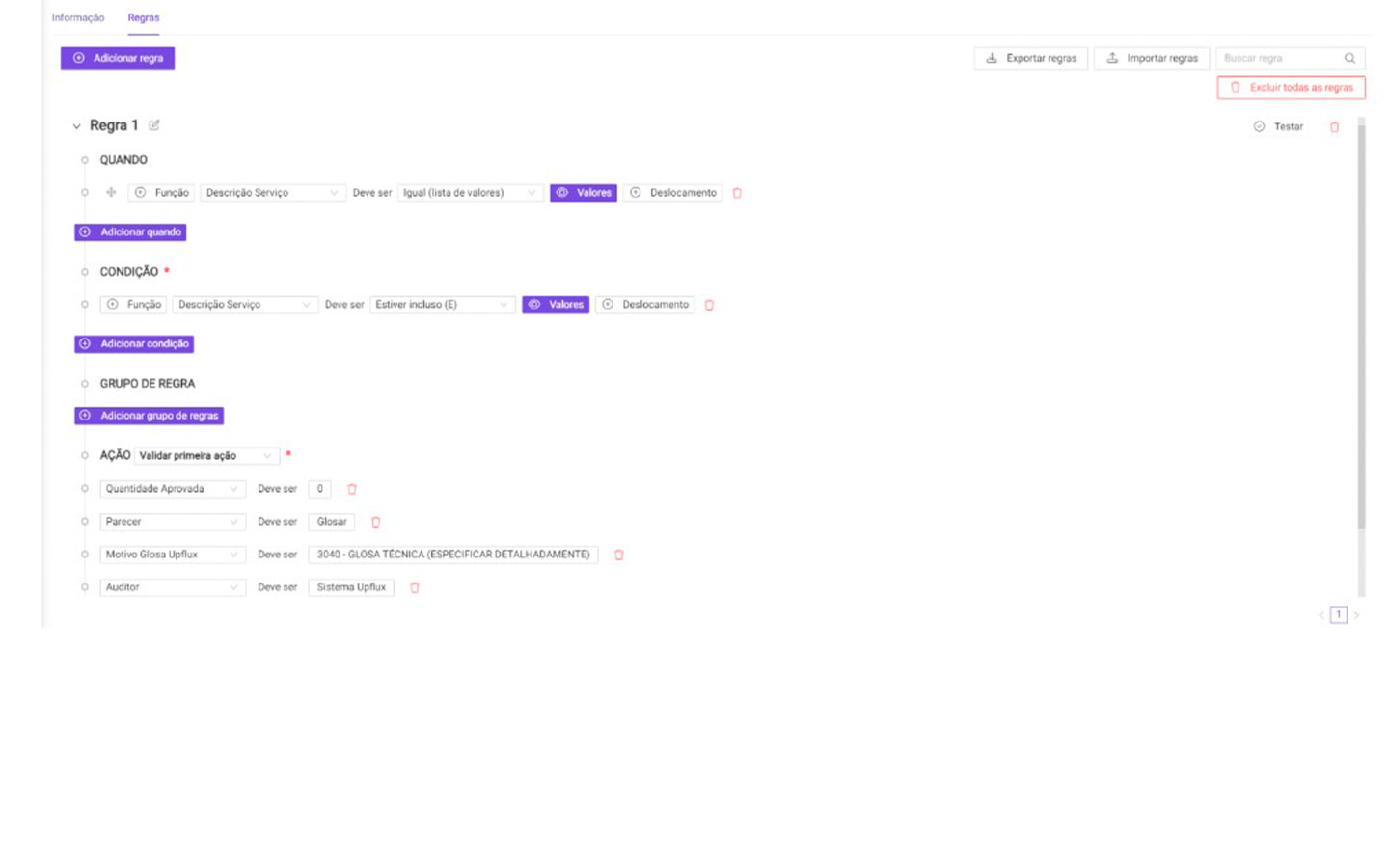Click the Buscar regra search field
1389x868 pixels.
pos(1278,59)
